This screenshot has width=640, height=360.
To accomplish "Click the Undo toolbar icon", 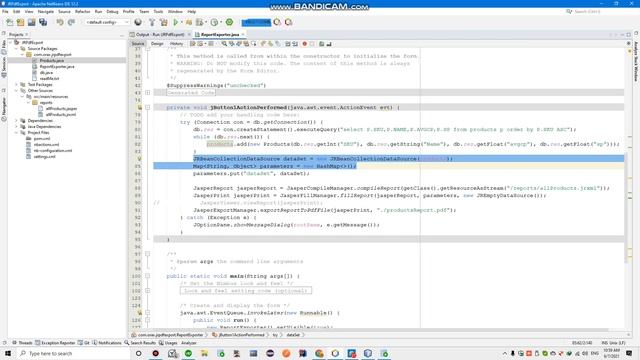I will coord(60,22).
